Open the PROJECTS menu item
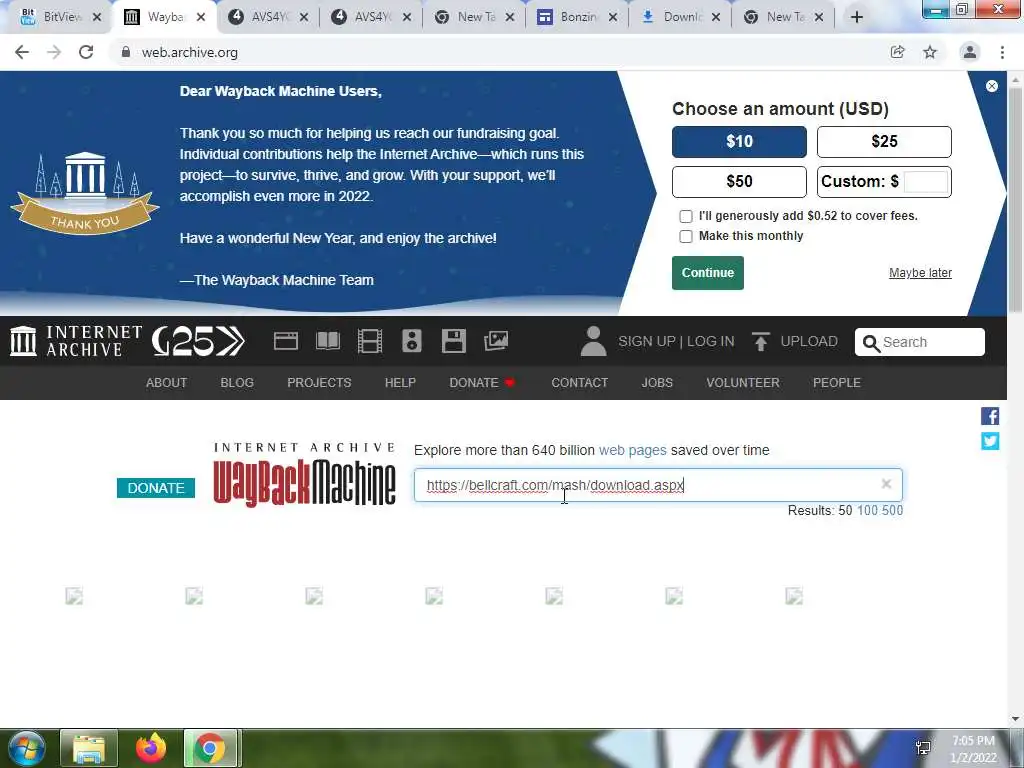 tap(319, 383)
